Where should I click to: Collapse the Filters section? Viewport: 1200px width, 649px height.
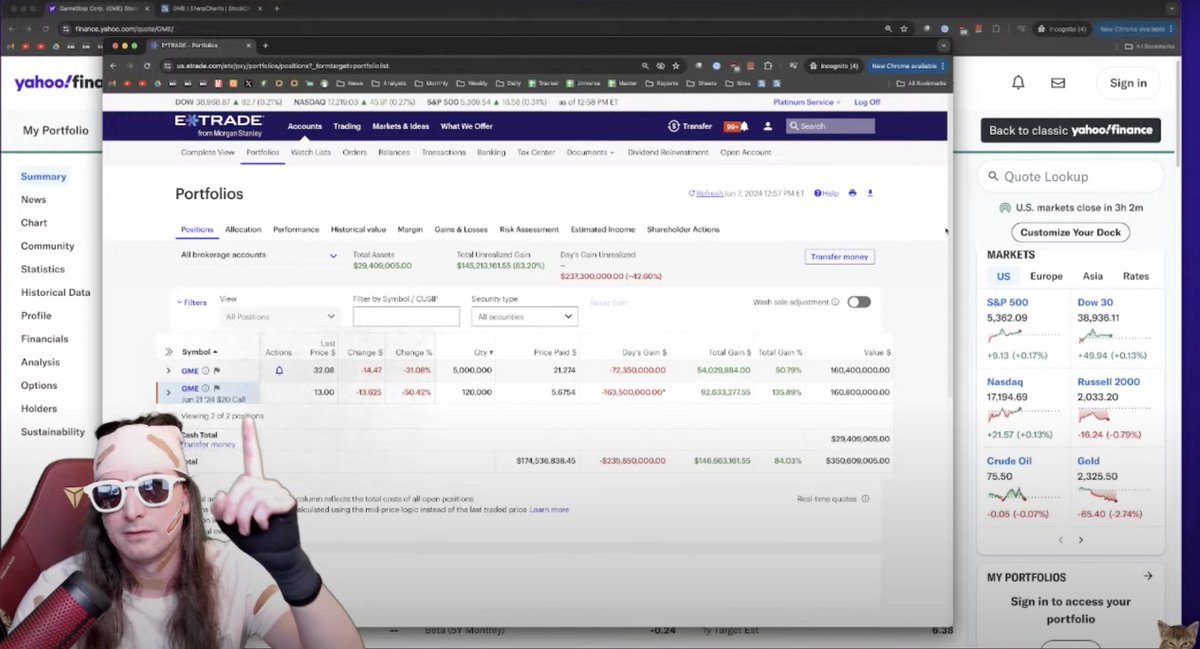pyautogui.click(x=192, y=302)
